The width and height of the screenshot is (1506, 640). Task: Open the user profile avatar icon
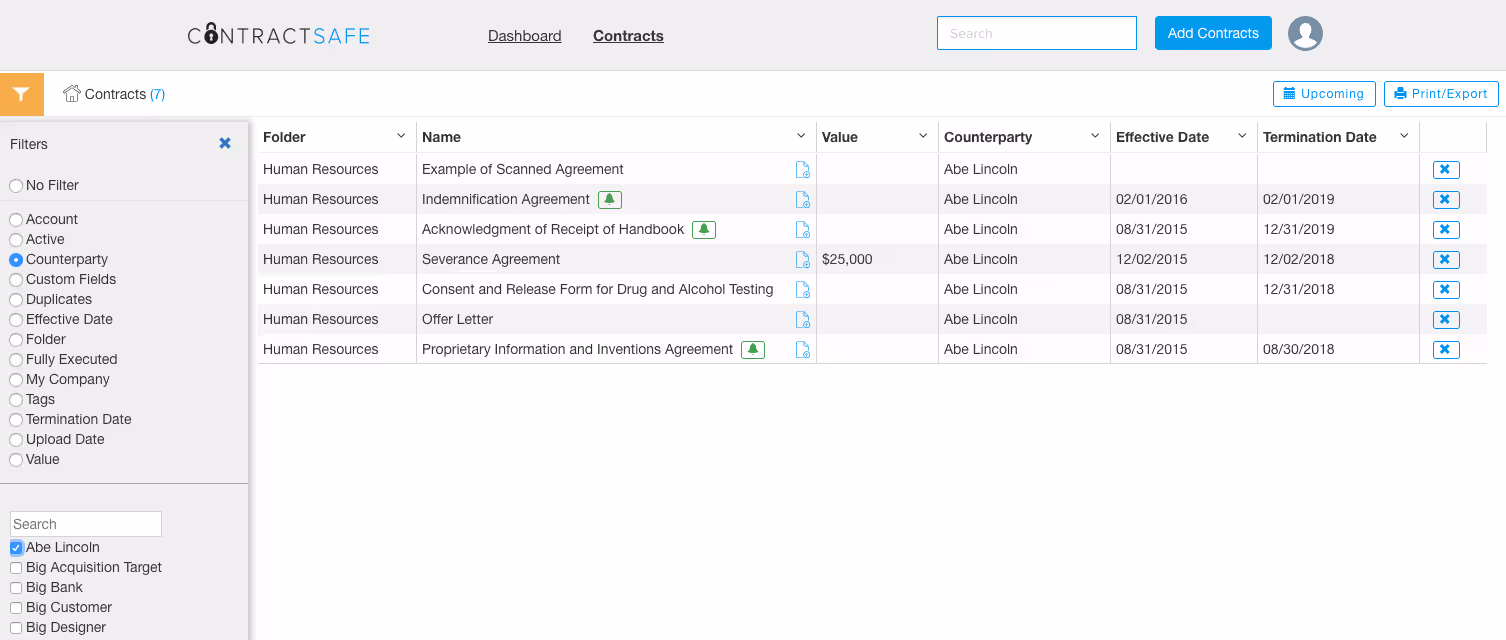pyautogui.click(x=1305, y=33)
